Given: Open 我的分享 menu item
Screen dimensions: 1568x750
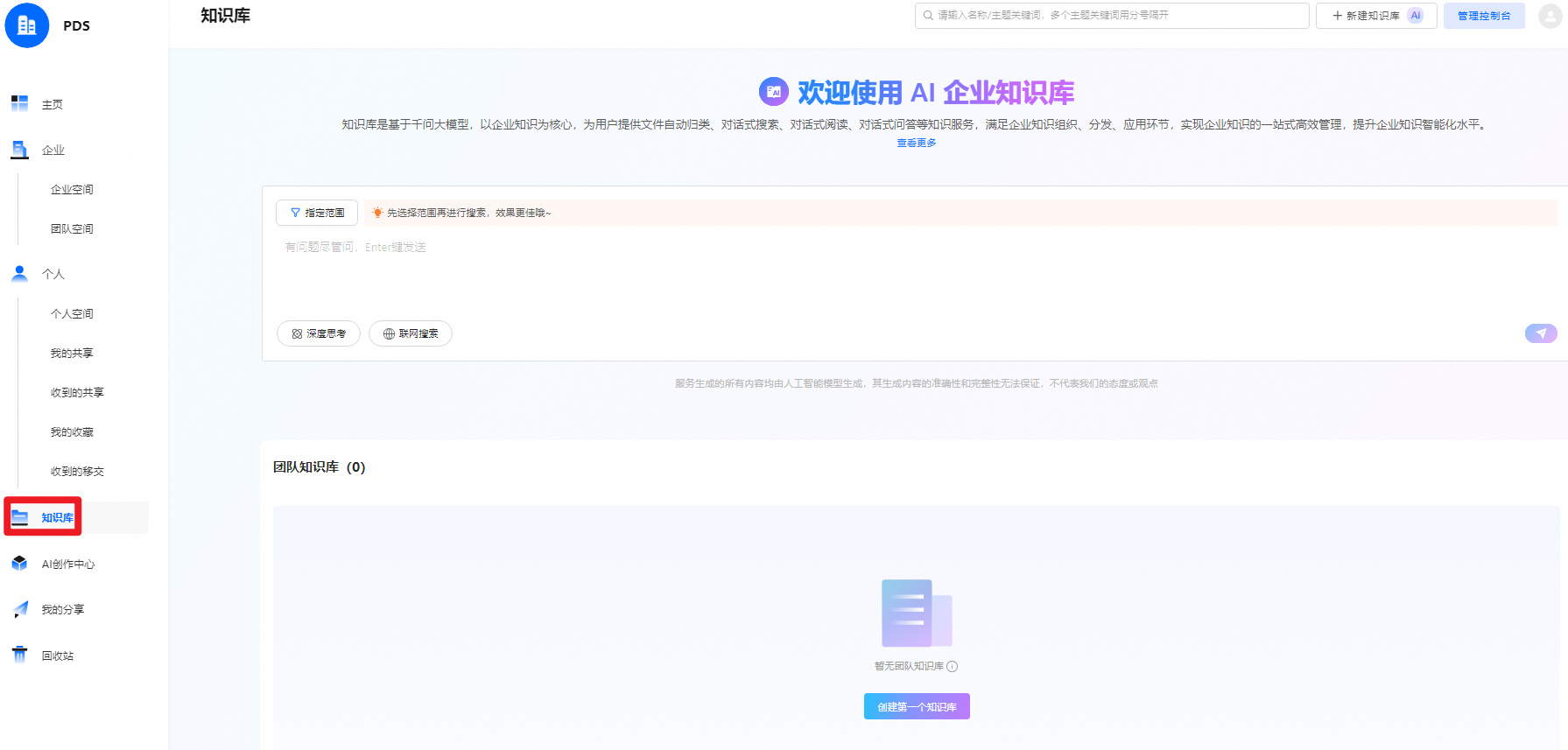Looking at the screenshot, I should [63, 610].
